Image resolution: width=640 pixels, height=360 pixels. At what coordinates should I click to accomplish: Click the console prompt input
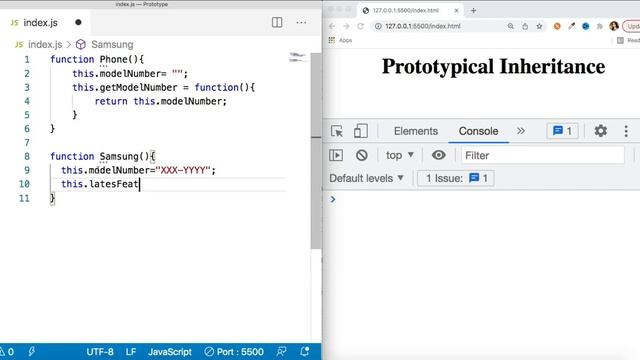coord(486,199)
